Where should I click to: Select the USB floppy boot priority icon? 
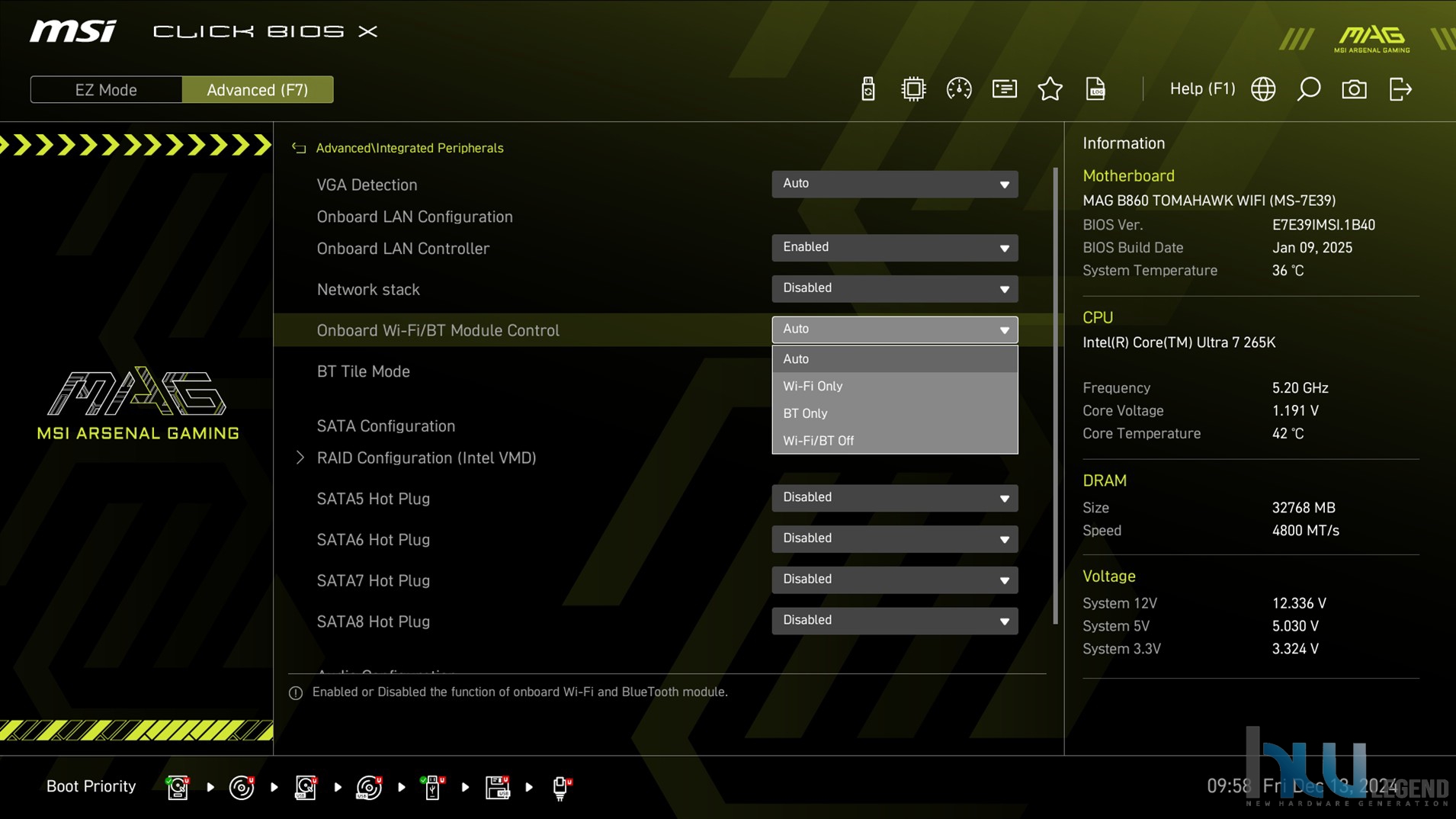click(497, 787)
